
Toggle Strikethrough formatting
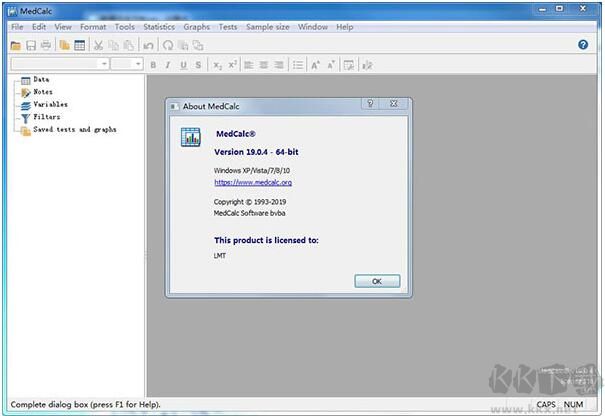198,65
